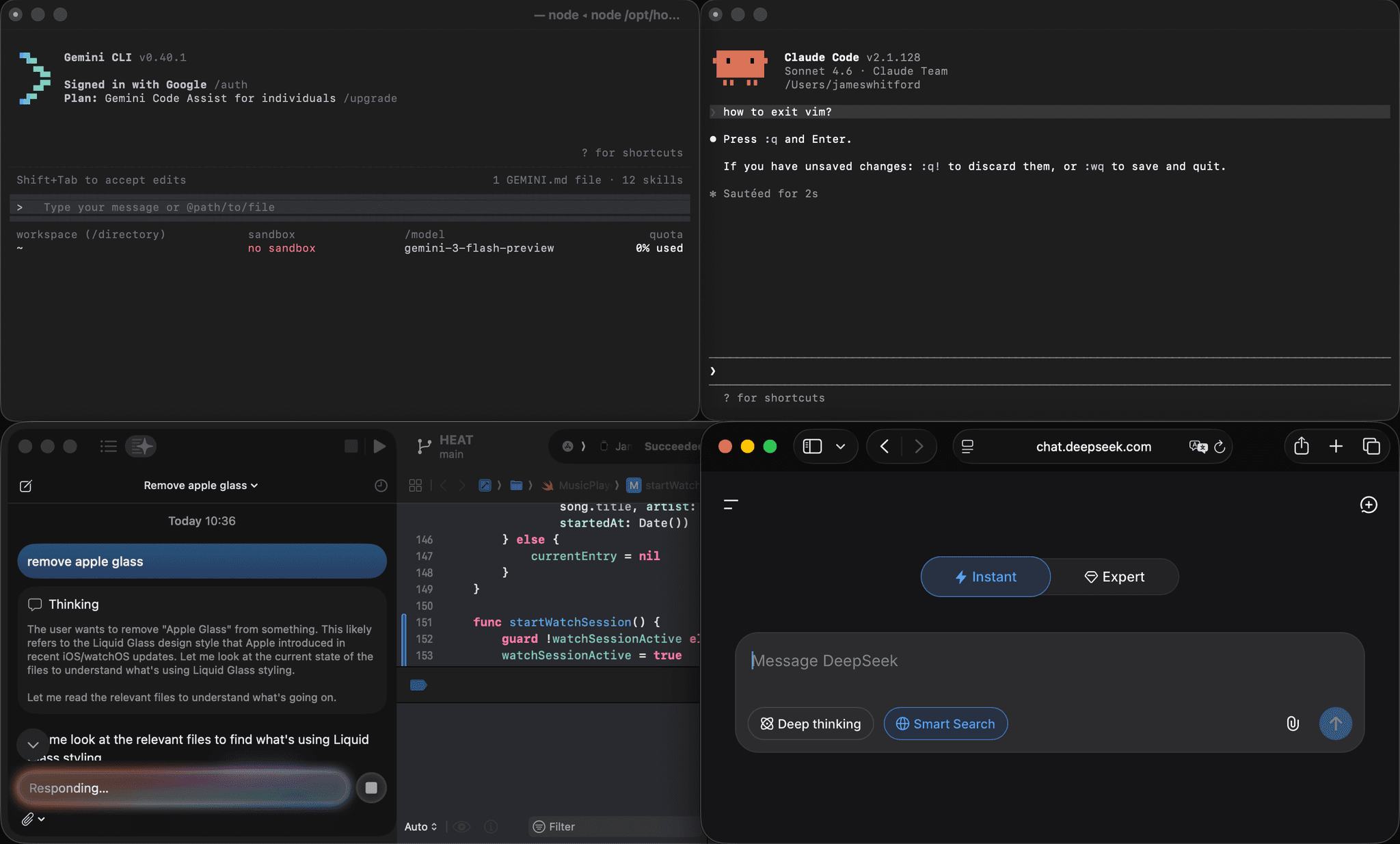The width and height of the screenshot is (1400, 844).
Task: View the Succeeded build status
Action: (x=672, y=447)
